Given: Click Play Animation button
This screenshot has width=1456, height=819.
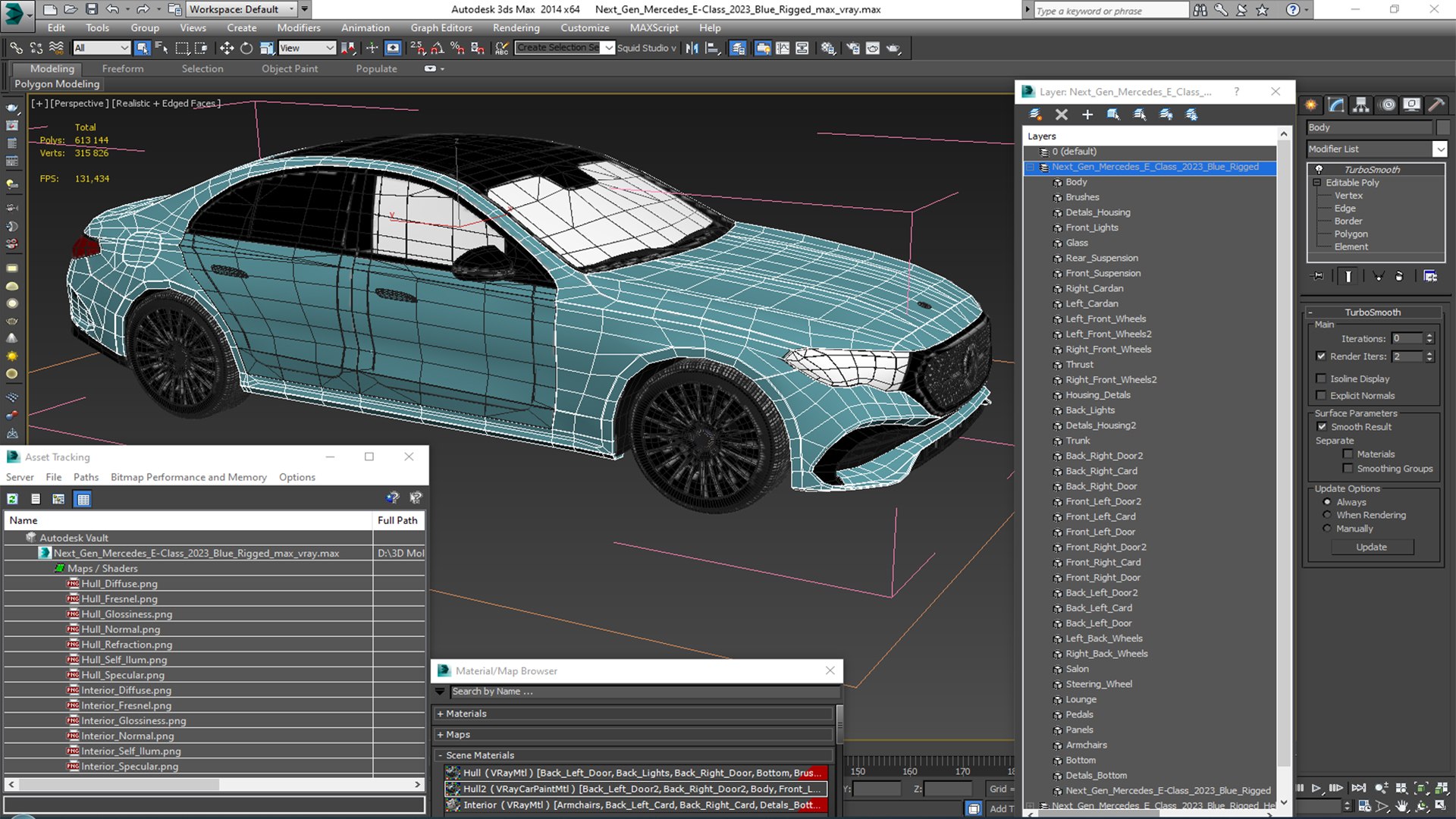Looking at the screenshot, I should [1317, 789].
